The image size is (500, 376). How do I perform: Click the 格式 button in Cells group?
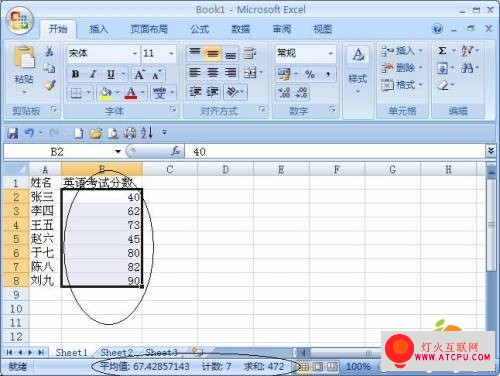402,85
